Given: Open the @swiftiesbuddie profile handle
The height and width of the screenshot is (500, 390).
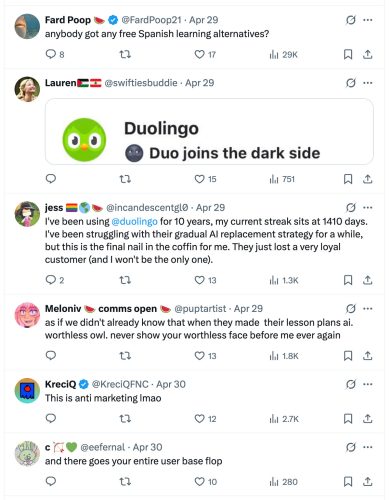Looking at the screenshot, I should click(141, 83).
